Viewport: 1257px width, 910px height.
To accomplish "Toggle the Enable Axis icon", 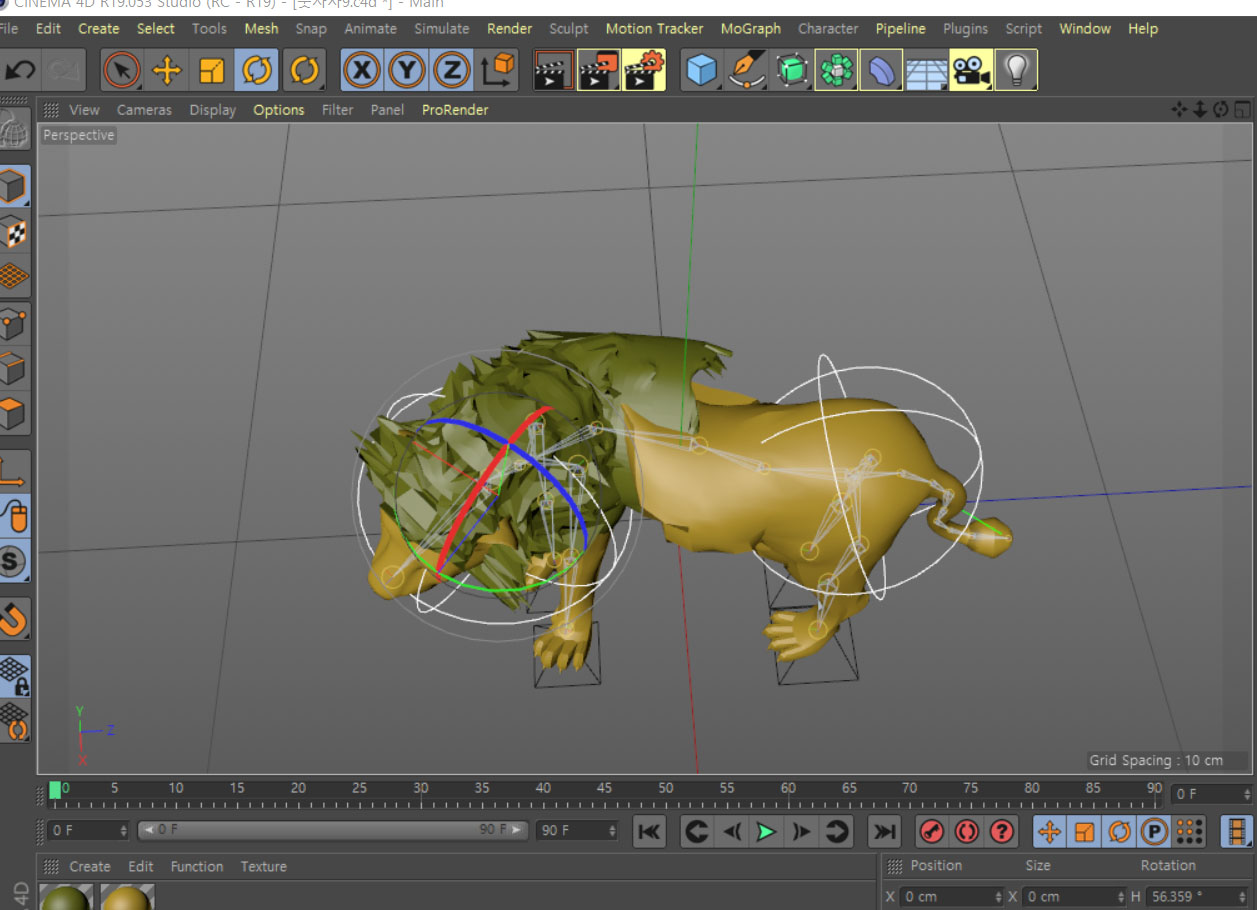I will (14, 471).
